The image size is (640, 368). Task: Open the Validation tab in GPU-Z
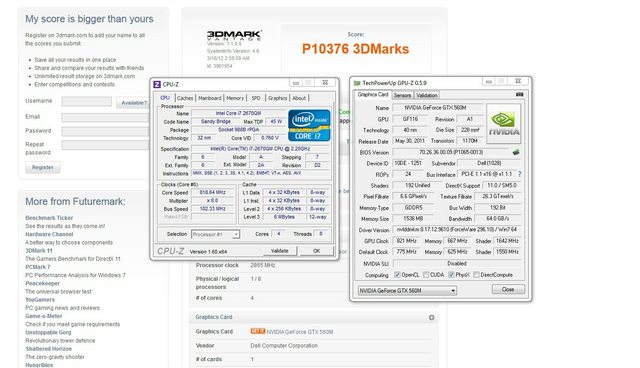[427, 95]
